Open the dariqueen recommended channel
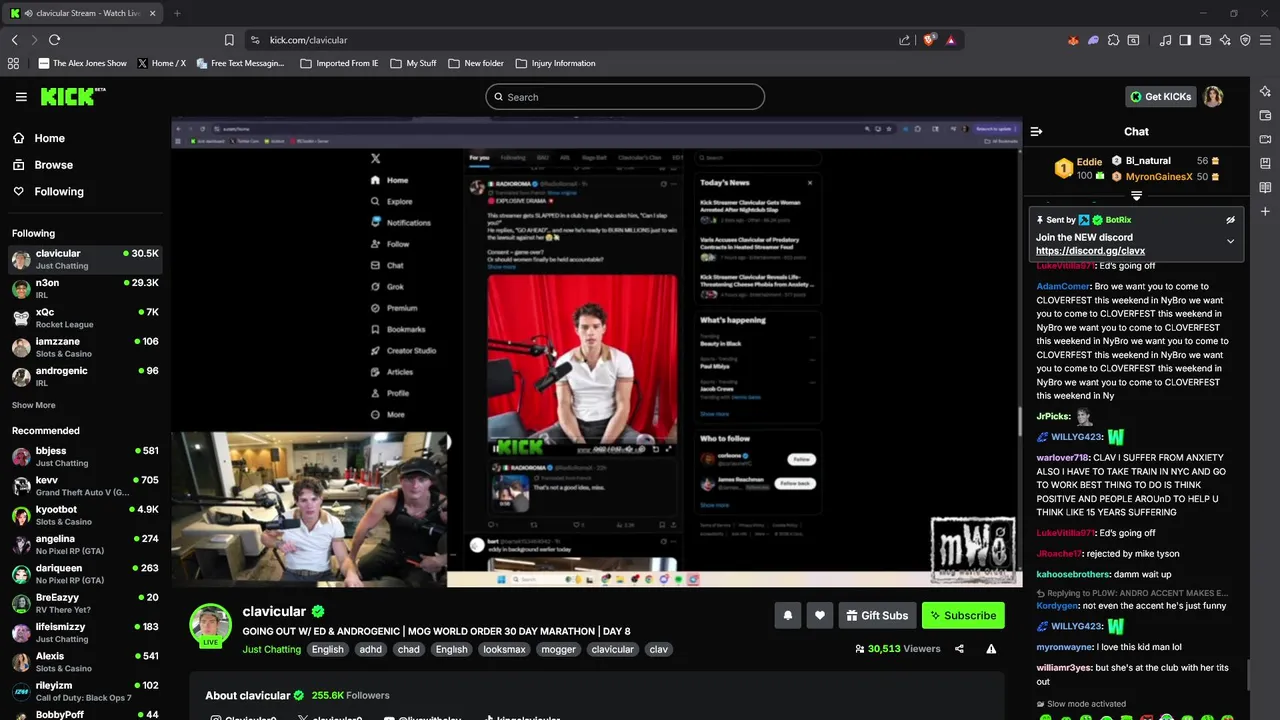Viewport: 1280px width, 720px height. tap(85, 574)
